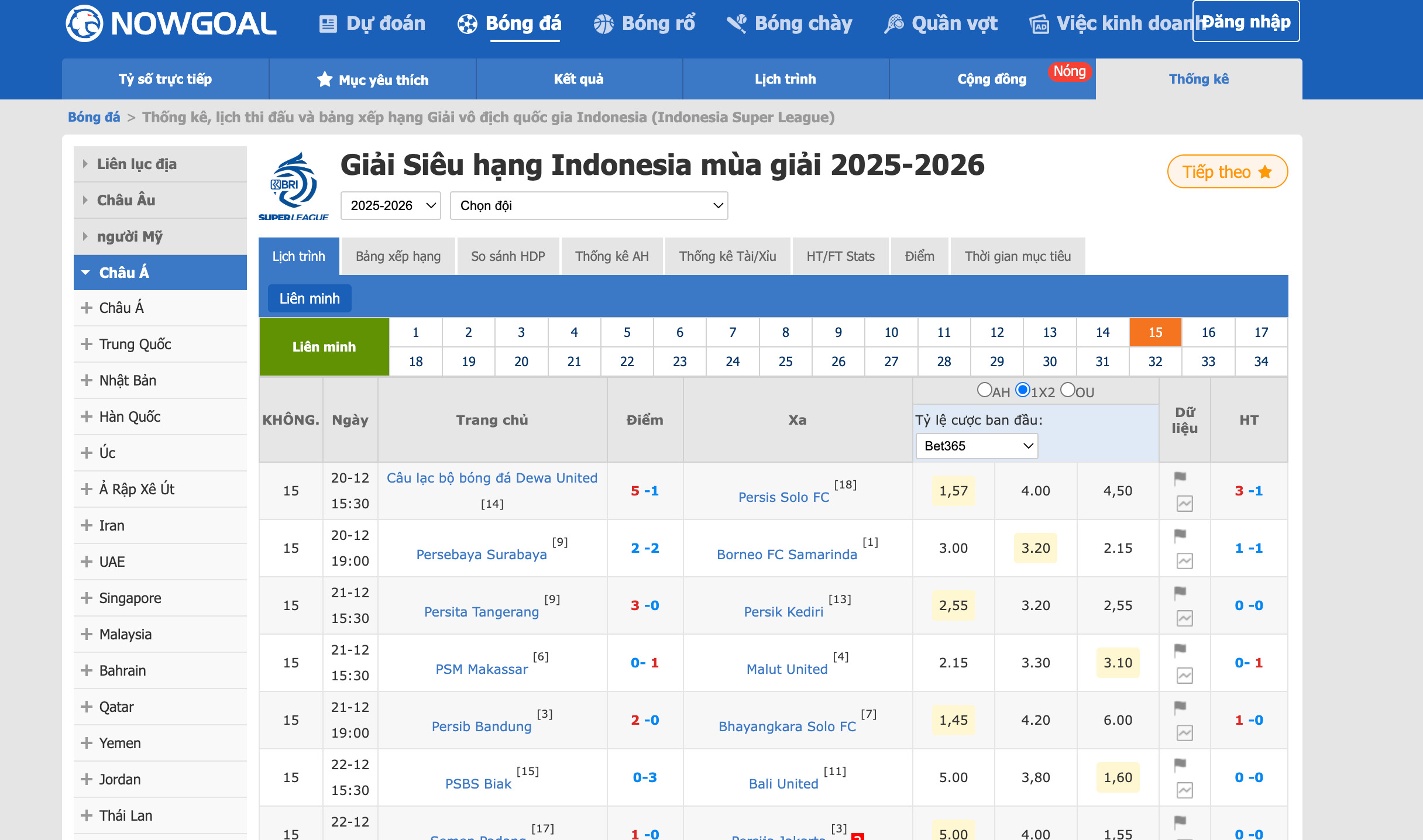
Task: Click the NOWGOAL logo
Action: coord(170,23)
